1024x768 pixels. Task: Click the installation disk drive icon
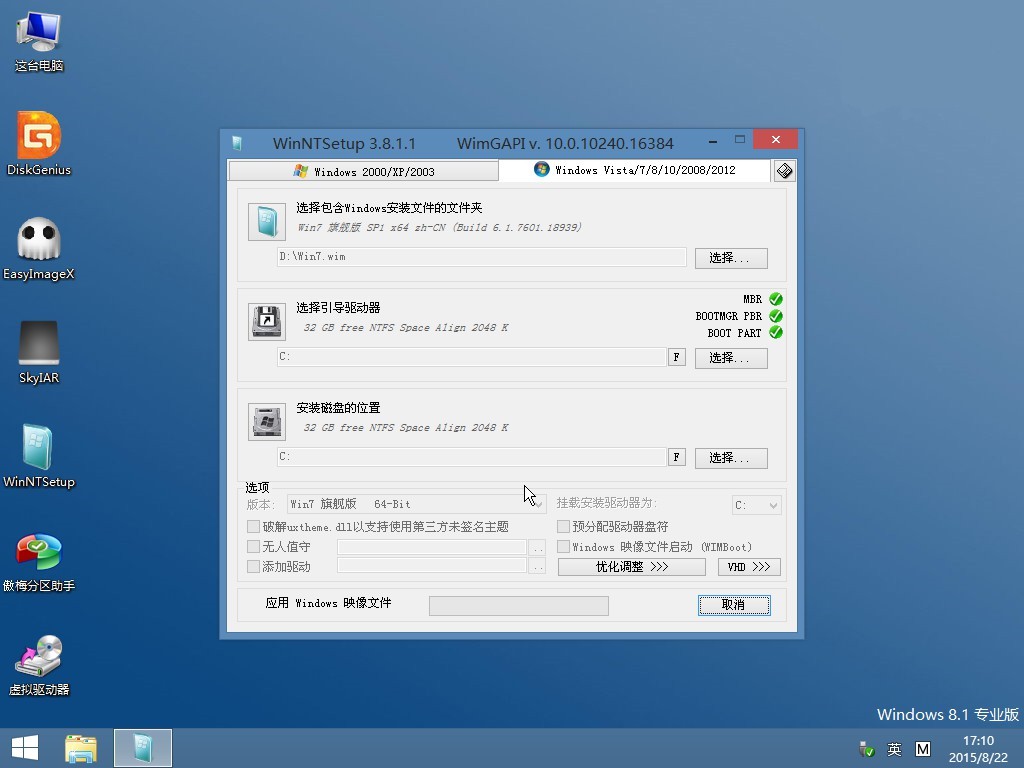pyautogui.click(x=266, y=420)
